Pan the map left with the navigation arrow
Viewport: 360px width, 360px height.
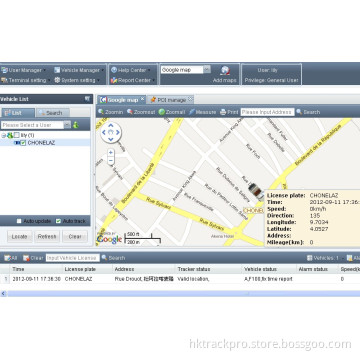point(104,133)
